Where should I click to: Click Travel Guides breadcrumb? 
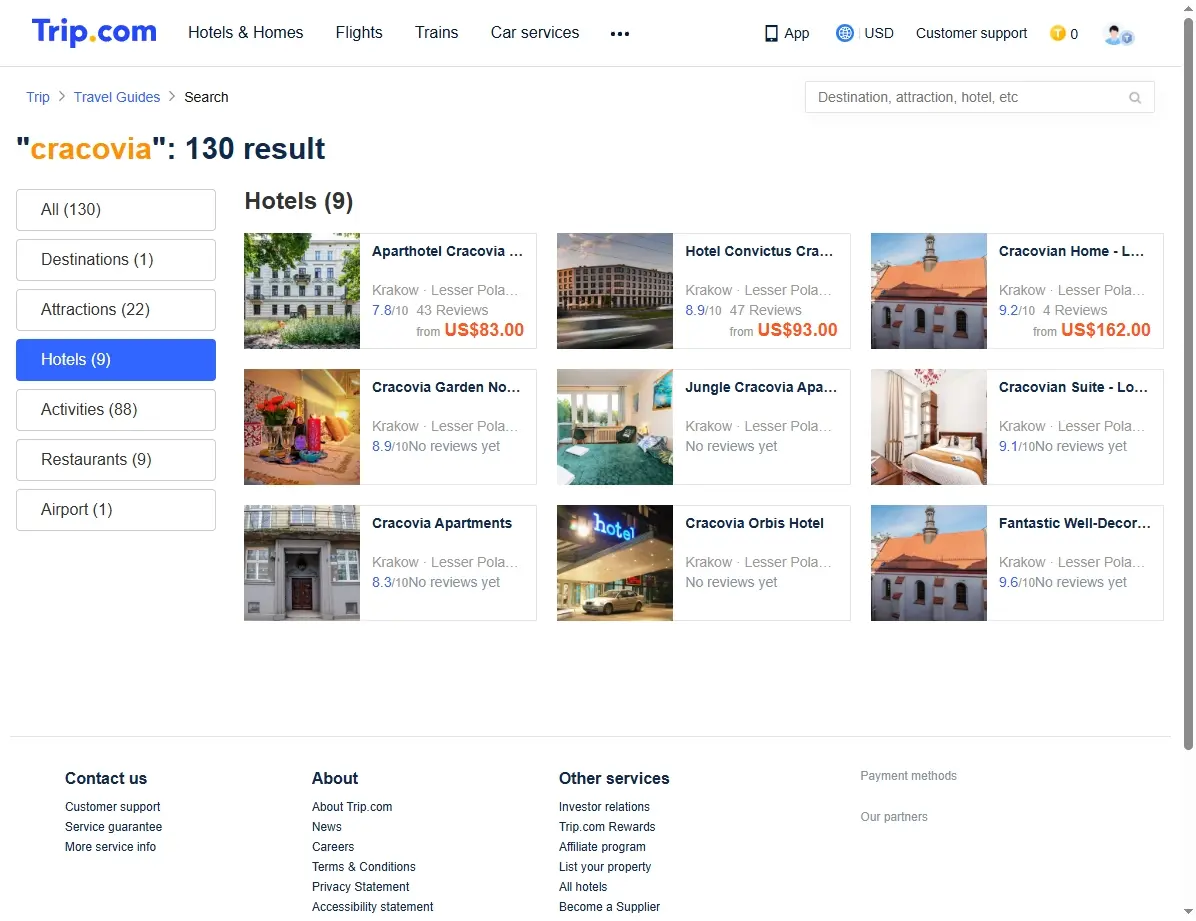[117, 97]
